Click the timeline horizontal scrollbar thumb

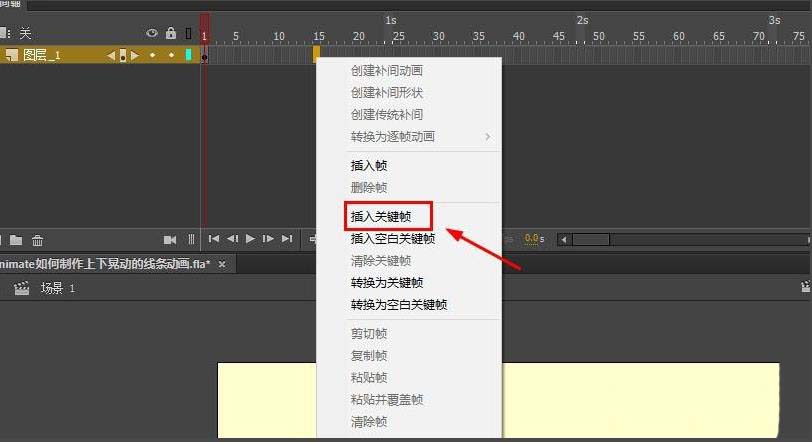click(590, 240)
